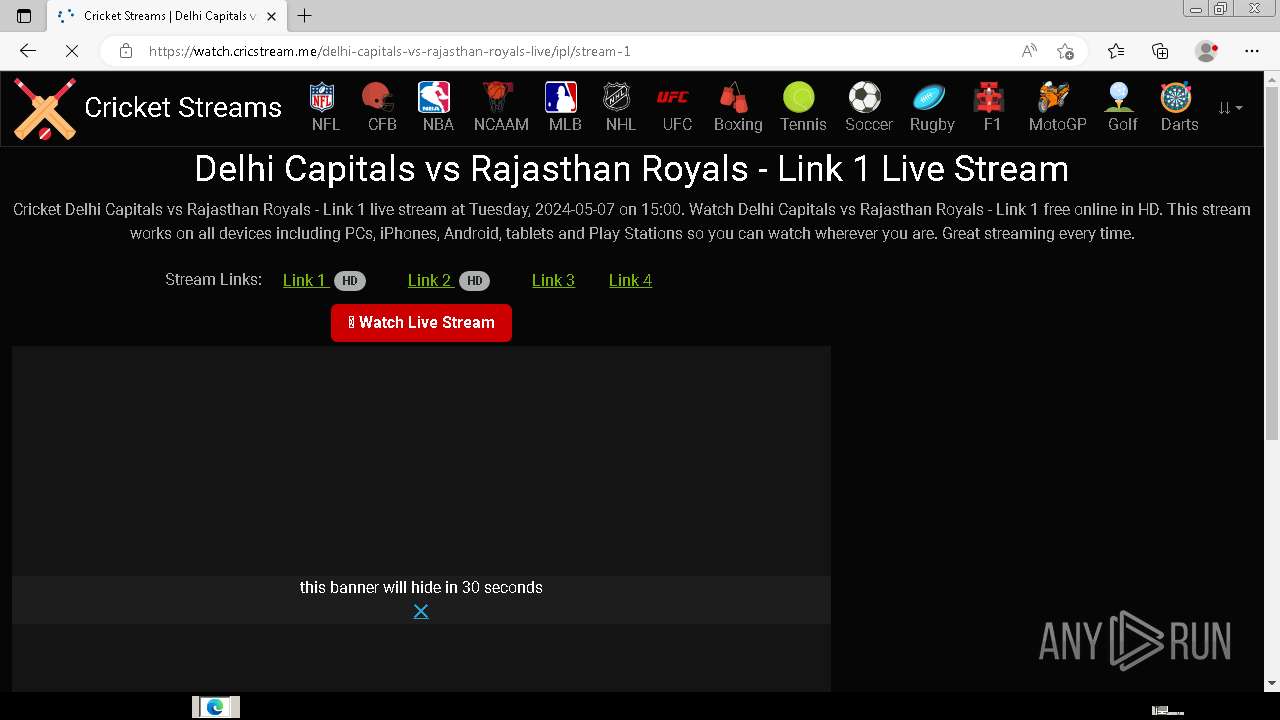Switch to stream Link 1

point(304,280)
